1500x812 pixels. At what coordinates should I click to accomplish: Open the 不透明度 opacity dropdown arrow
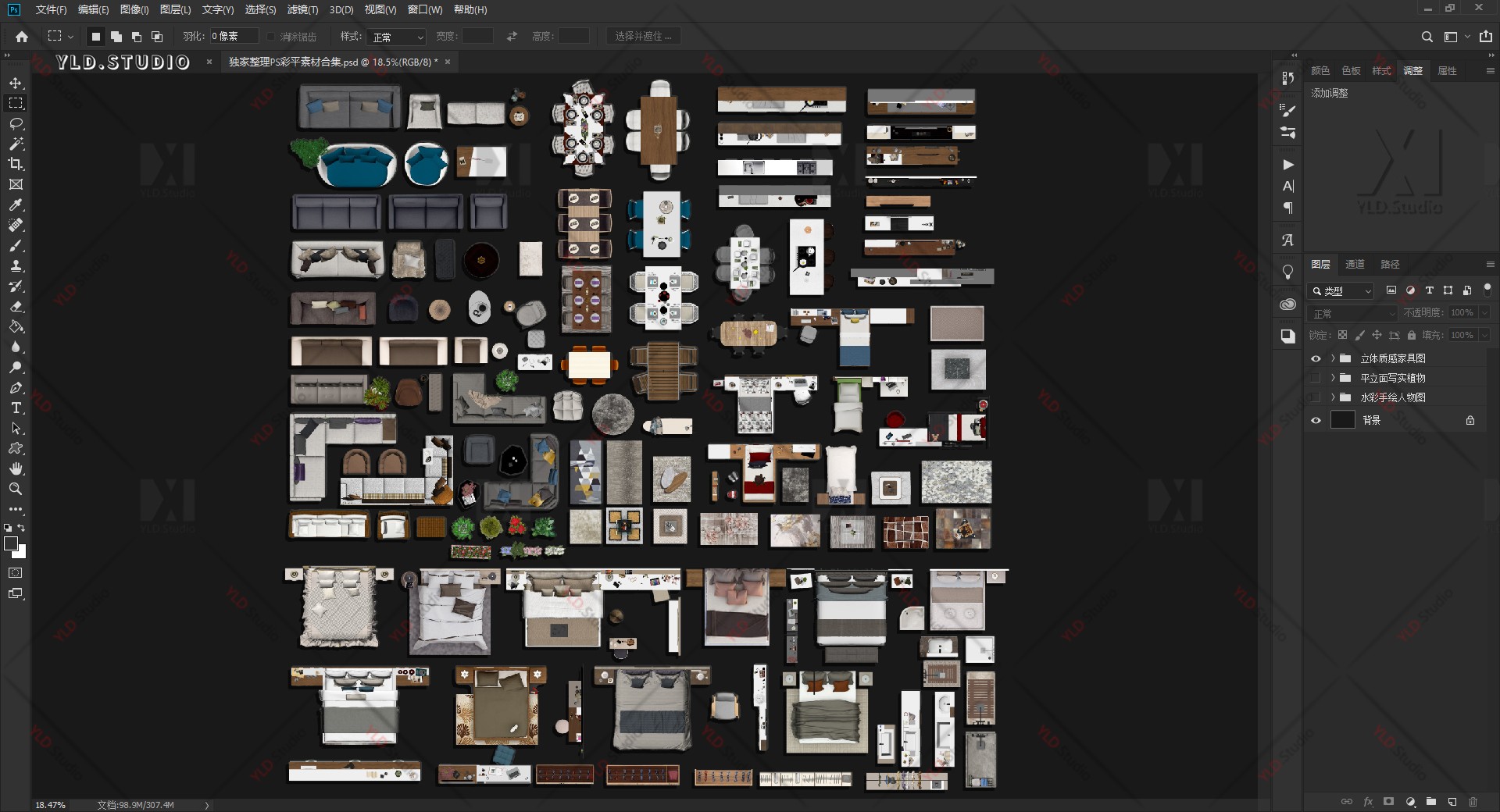click(1484, 312)
